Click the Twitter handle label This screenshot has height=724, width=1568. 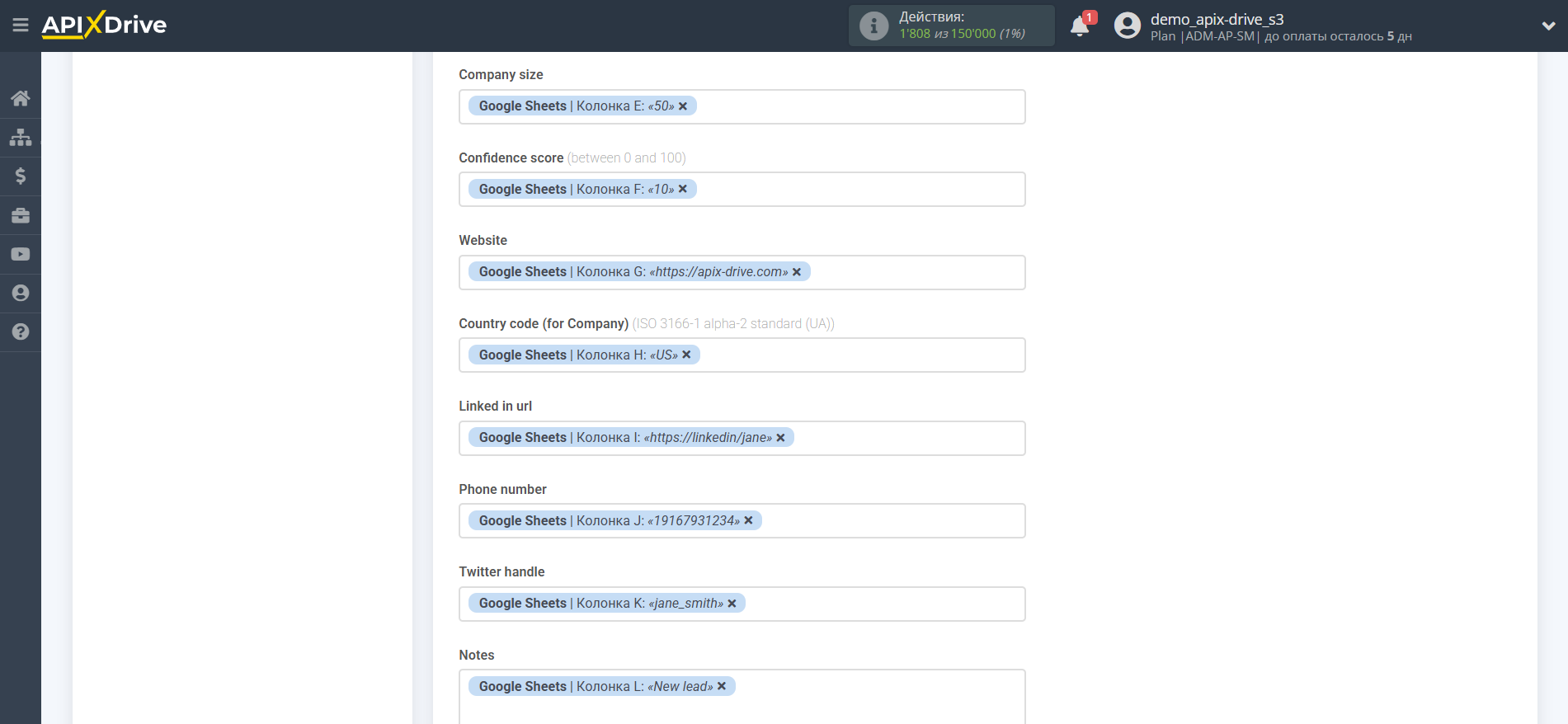[x=501, y=571]
